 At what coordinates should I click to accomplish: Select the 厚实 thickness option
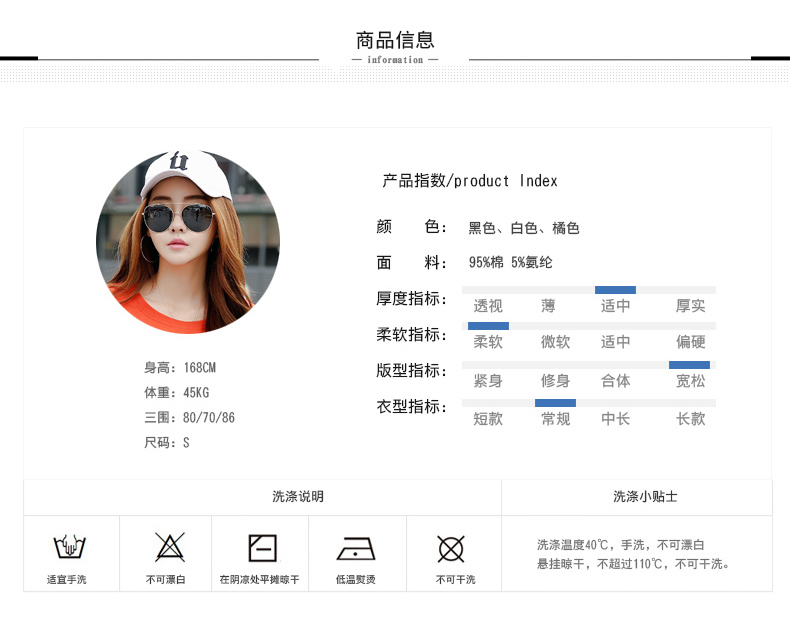pyautogui.click(x=690, y=306)
